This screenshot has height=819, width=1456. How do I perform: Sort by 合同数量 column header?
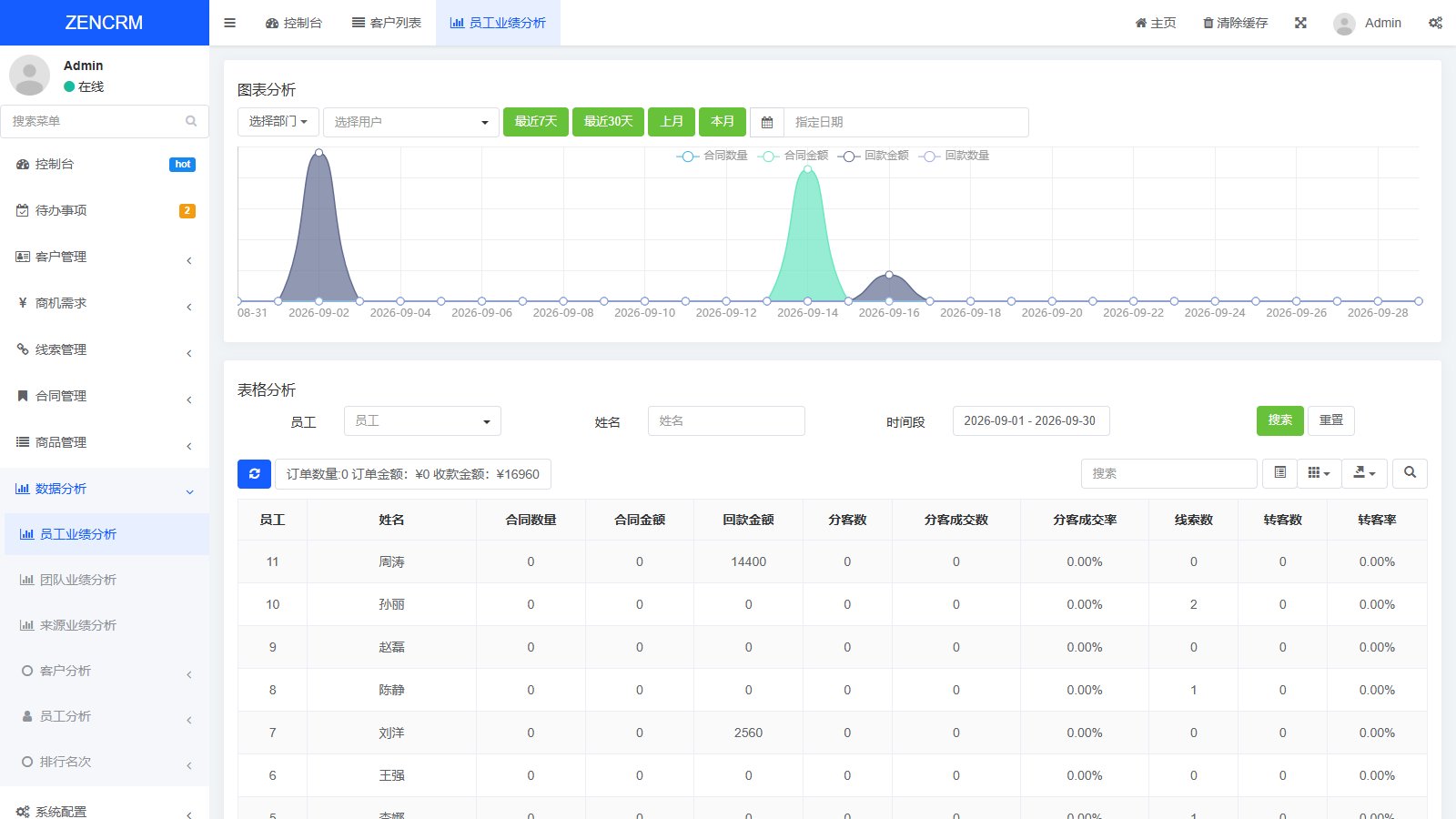pyautogui.click(x=531, y=520)
